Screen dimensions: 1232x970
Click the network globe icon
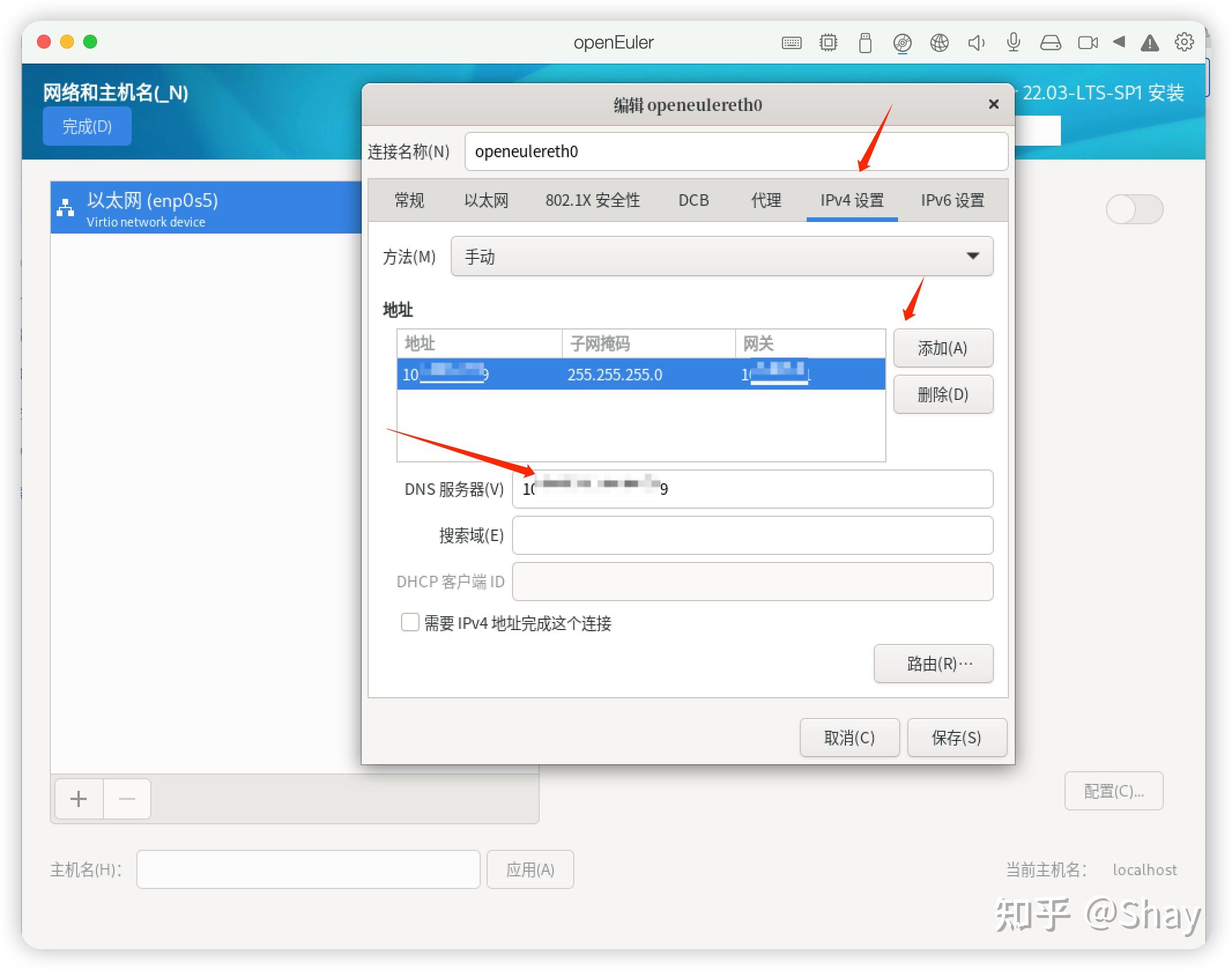[938, 42]
